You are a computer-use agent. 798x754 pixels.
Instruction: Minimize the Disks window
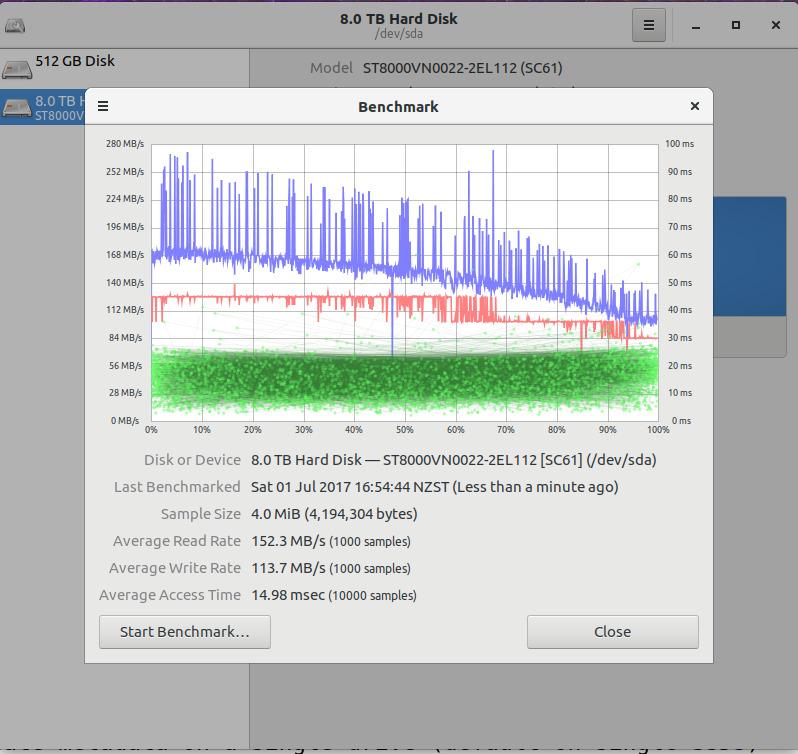click(696, 25)
